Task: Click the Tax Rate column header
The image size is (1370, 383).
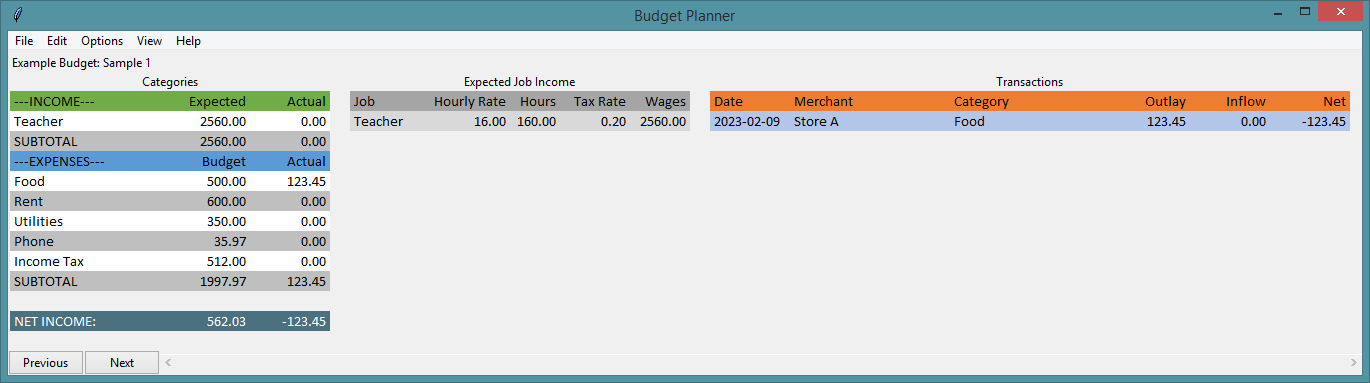Action: (600, 101)
